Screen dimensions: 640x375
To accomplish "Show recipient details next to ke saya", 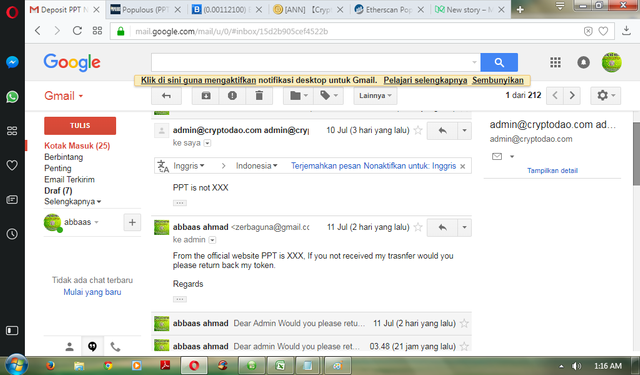I will coord(207,143).
